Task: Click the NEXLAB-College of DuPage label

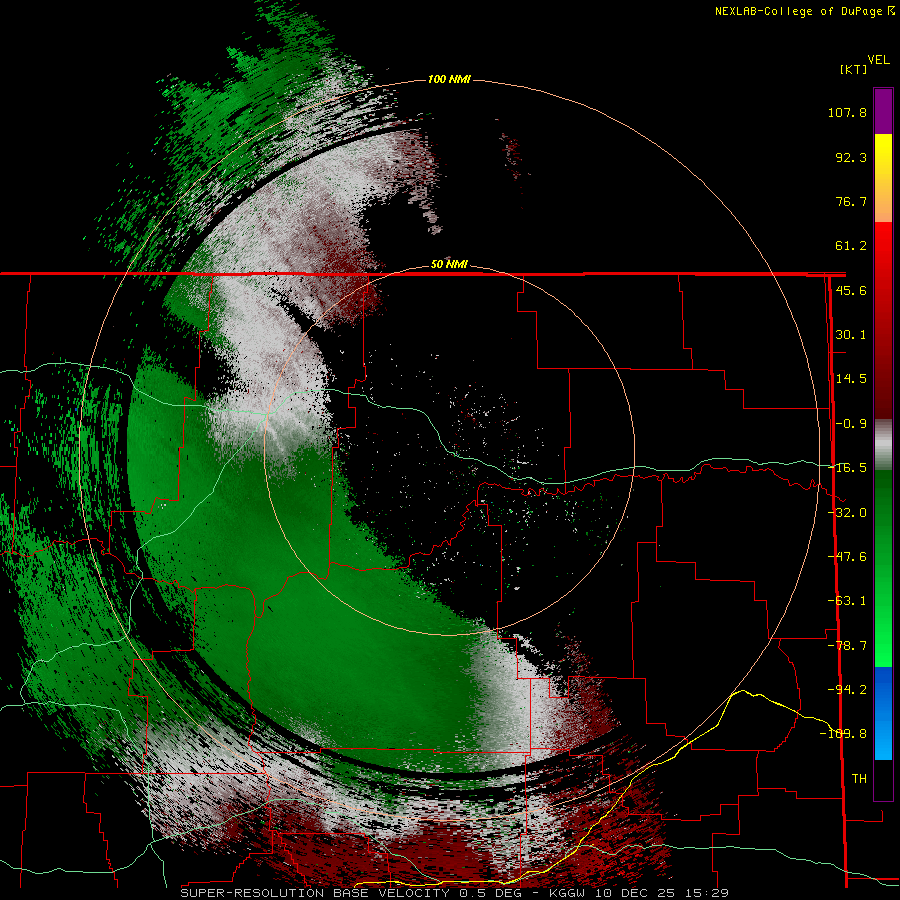Action: point(805,11)
